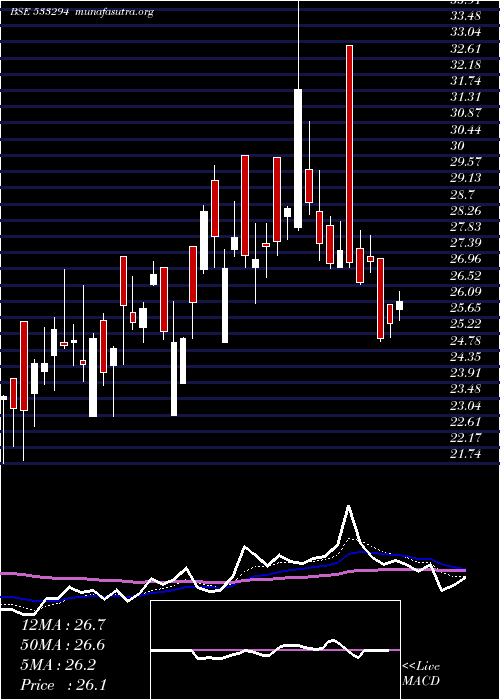Click the 27.39 price axis label
Image resolution: width=500 pixels, height=700 pixels.
466,243
